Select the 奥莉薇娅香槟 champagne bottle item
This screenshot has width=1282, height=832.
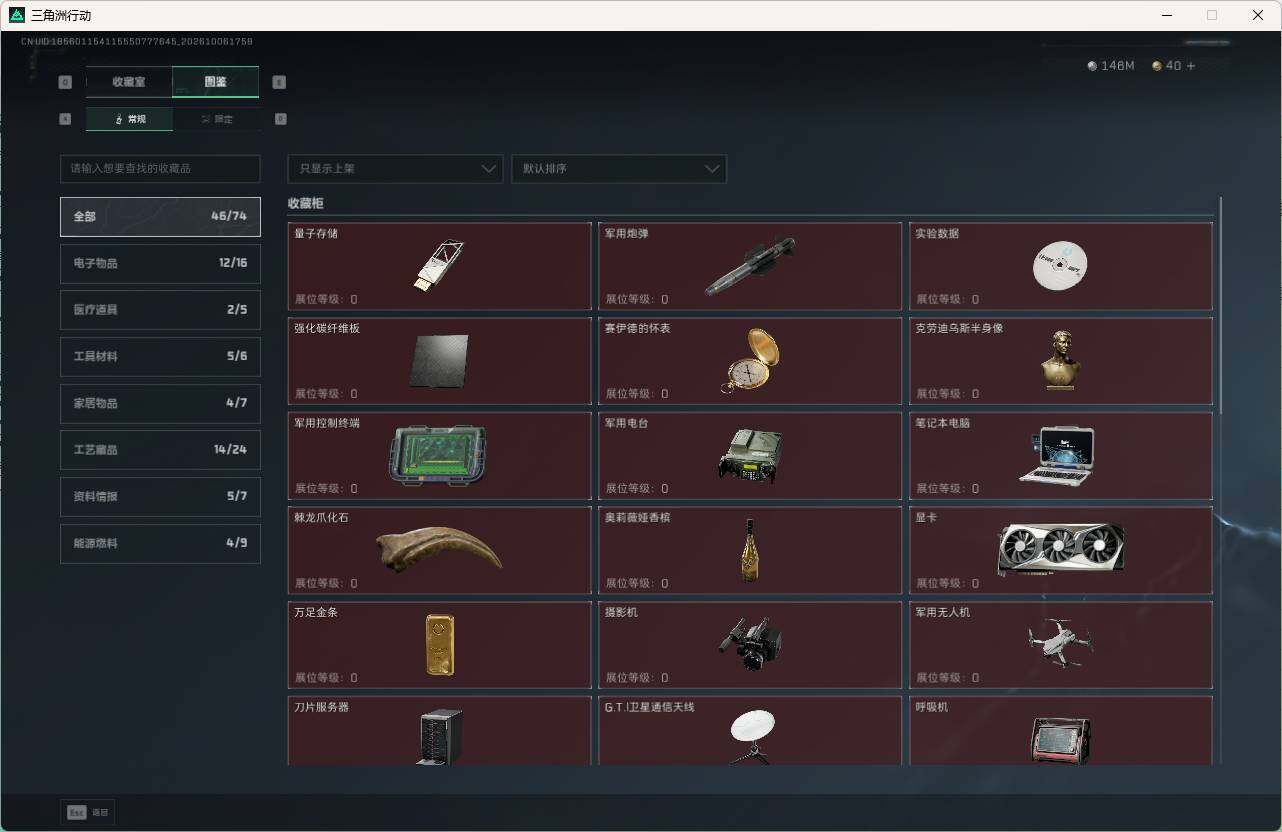[x=750, y=551]
